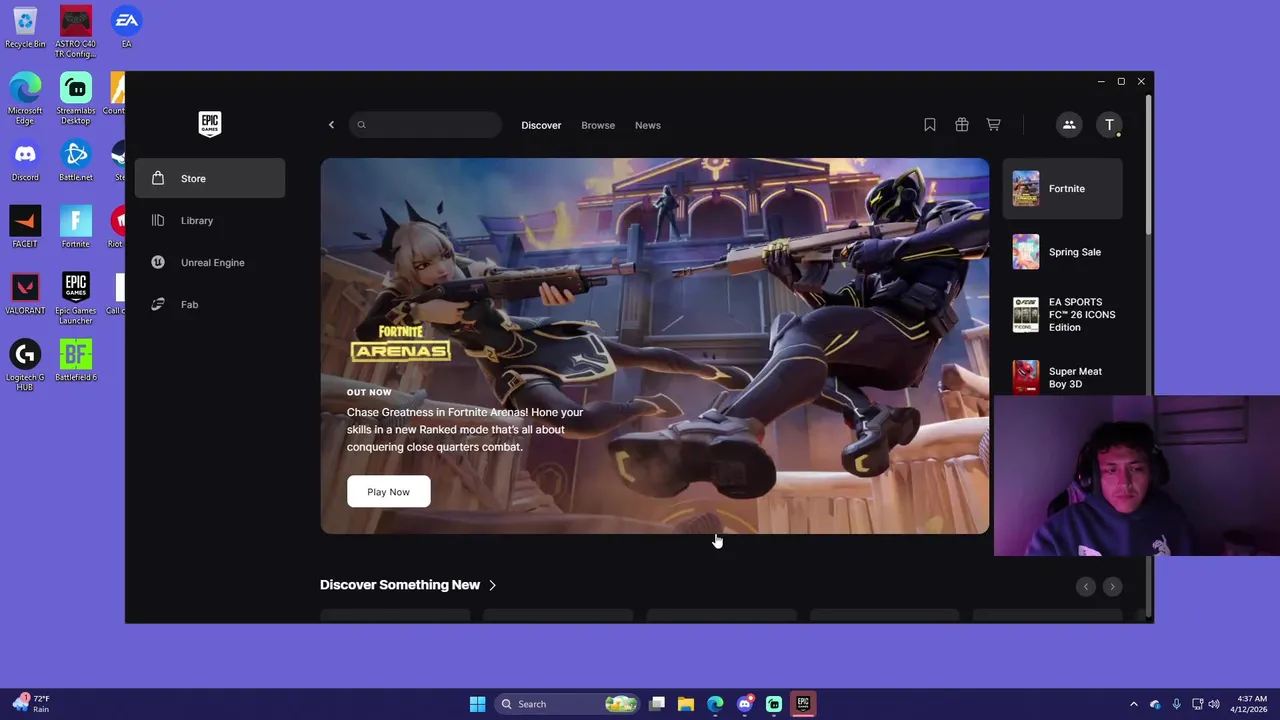This screenshot has width=1280, height=720.
Task: Click the Fortnite Arenas hero banner image
Action: [x=654, y=345]
